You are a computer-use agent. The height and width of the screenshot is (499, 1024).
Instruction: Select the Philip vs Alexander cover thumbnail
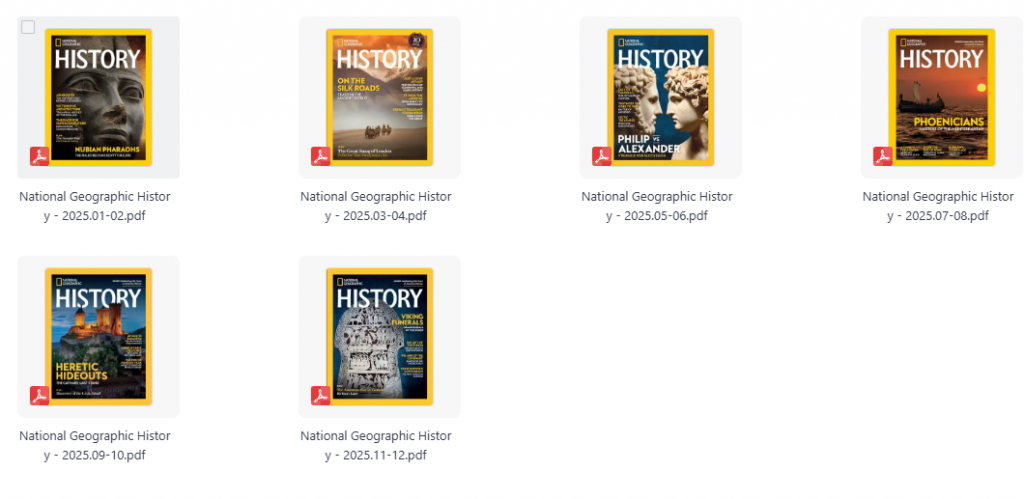661,97
